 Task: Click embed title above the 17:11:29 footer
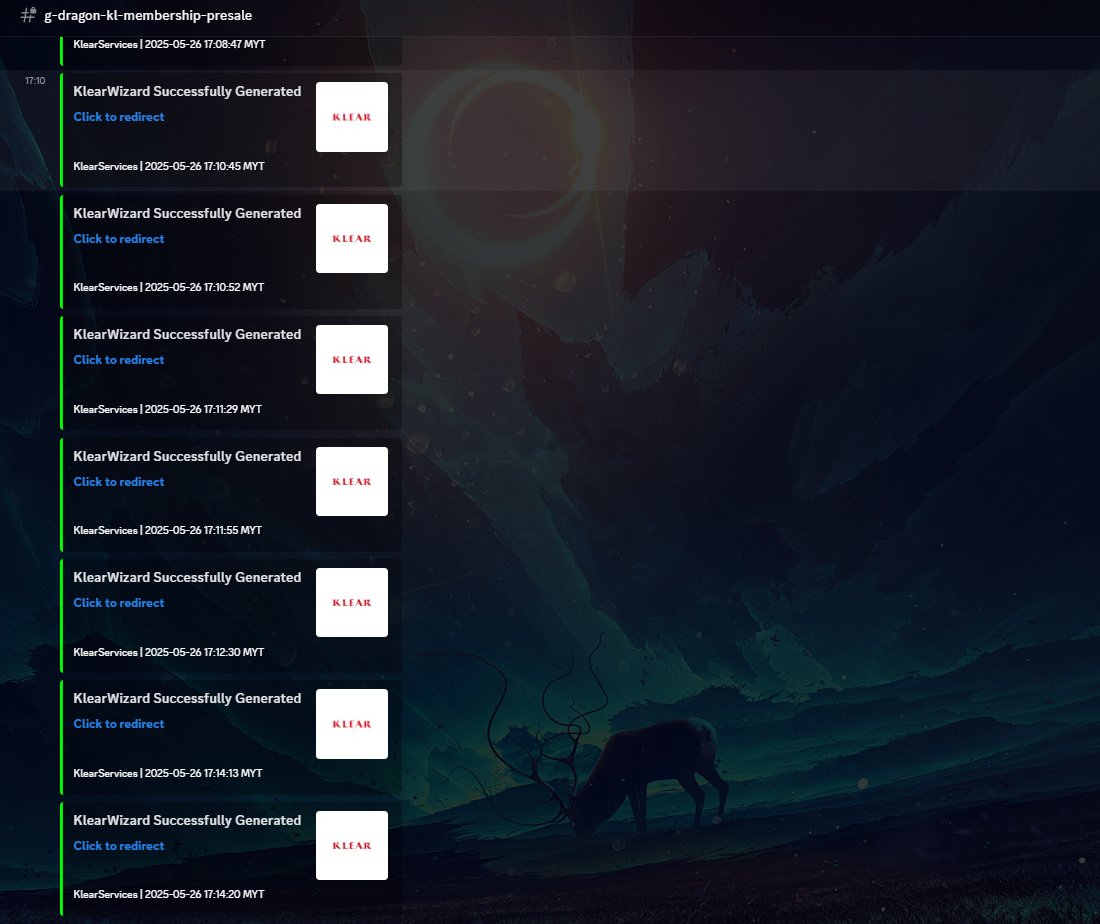(x=187, y=334)
